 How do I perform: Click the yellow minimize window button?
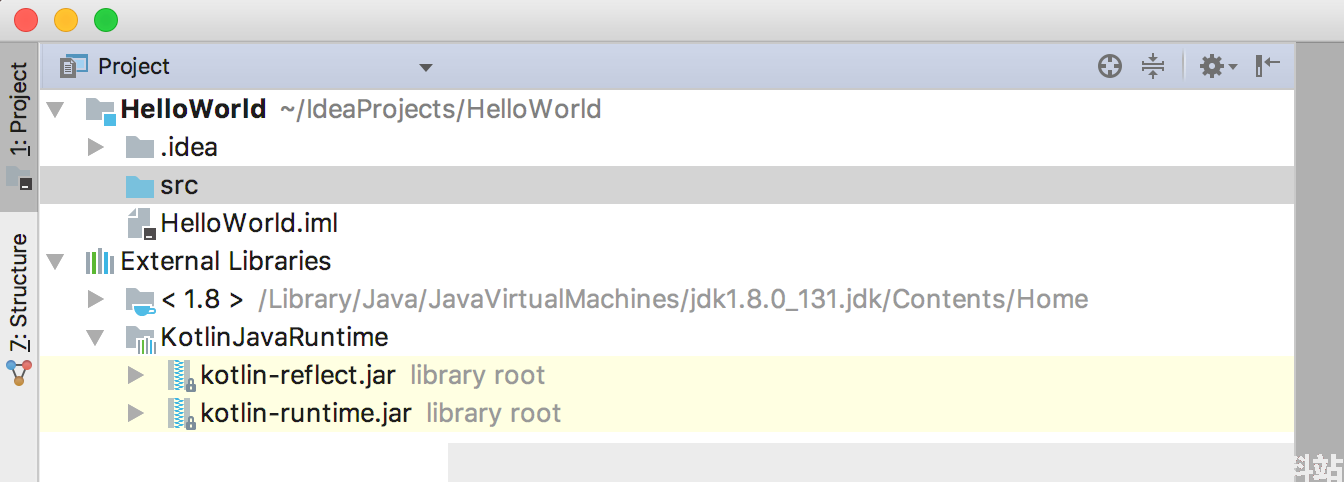click(65, 19)
